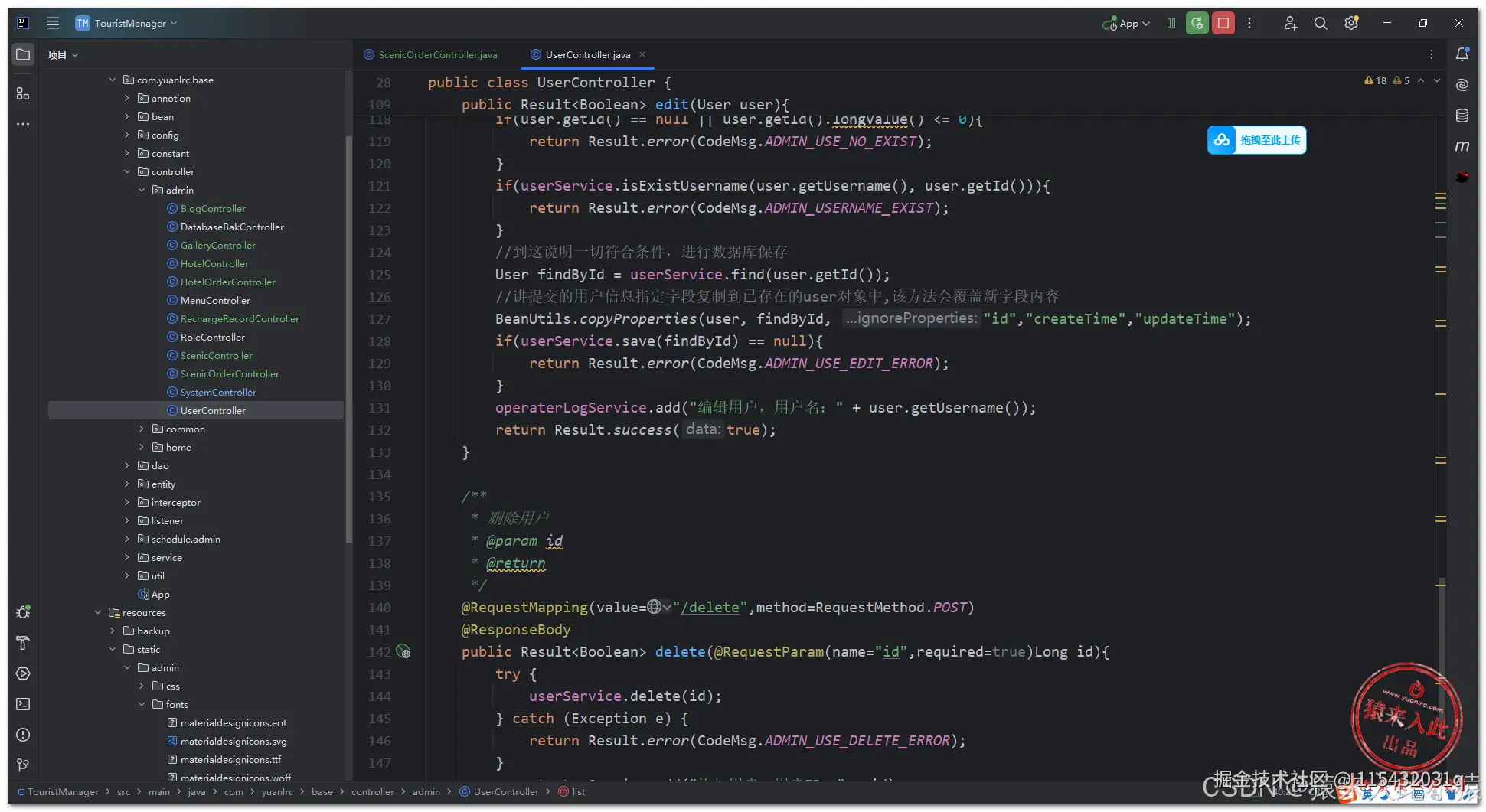The width and height of the screenshot is (1486, 812).
Task: Open run toolbar more actions menu
Action: (x=1249, y=23)
